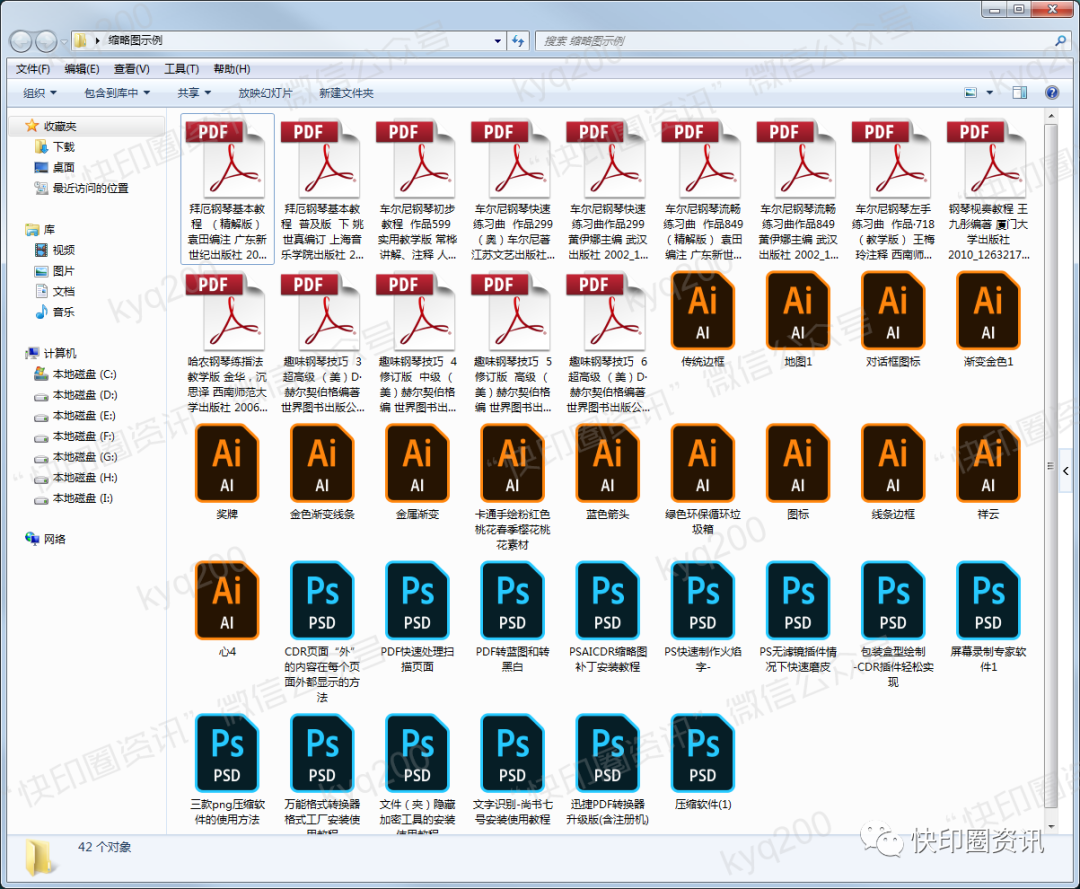Image resolution: width=1080 pixels, height=889 pixels.
Task: Toggle the preview pane icon in the toolbar
Action: (x=1020, y=92)
